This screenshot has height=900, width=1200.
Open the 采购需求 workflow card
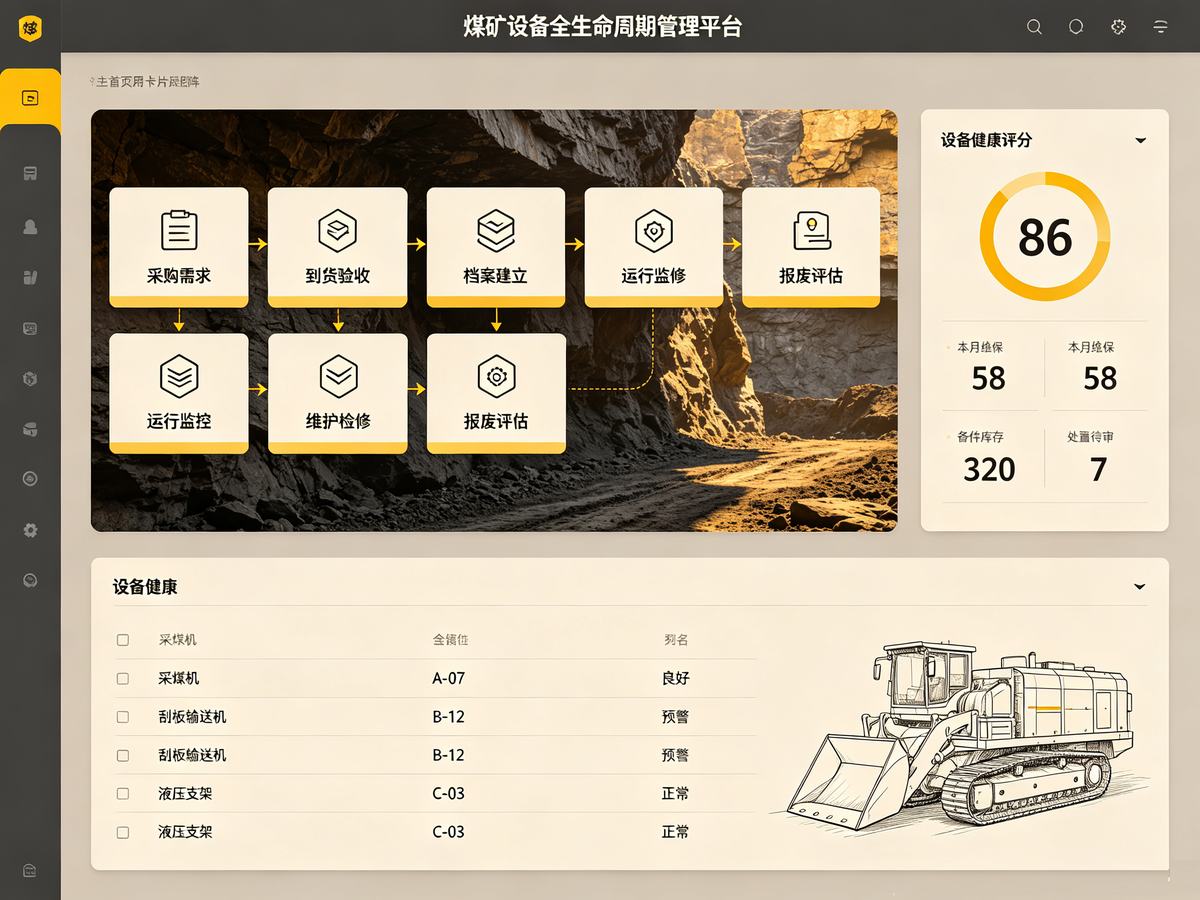(x=179, y=247)
